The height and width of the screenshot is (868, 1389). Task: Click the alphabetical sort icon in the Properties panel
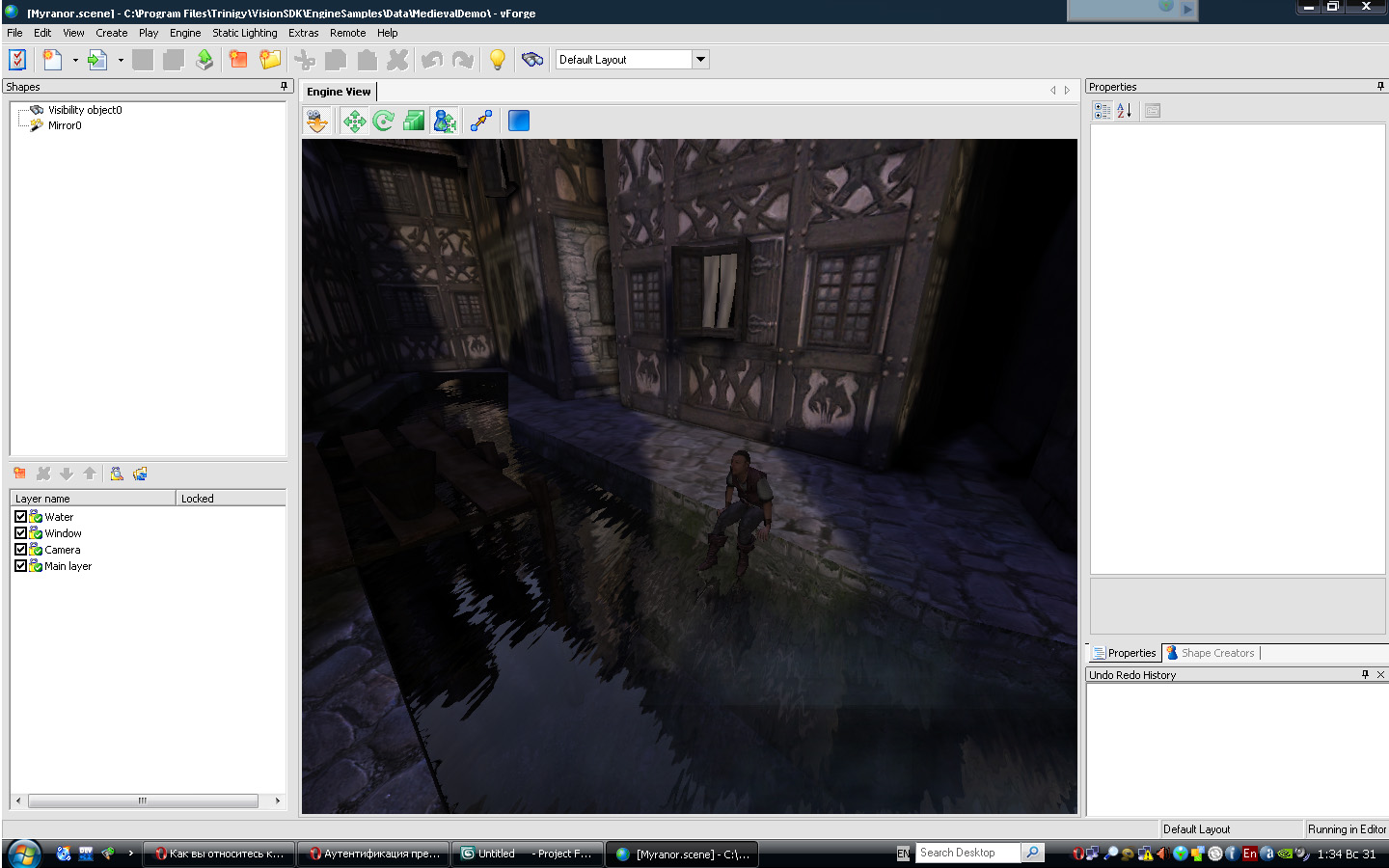[x=1125, y=111]
